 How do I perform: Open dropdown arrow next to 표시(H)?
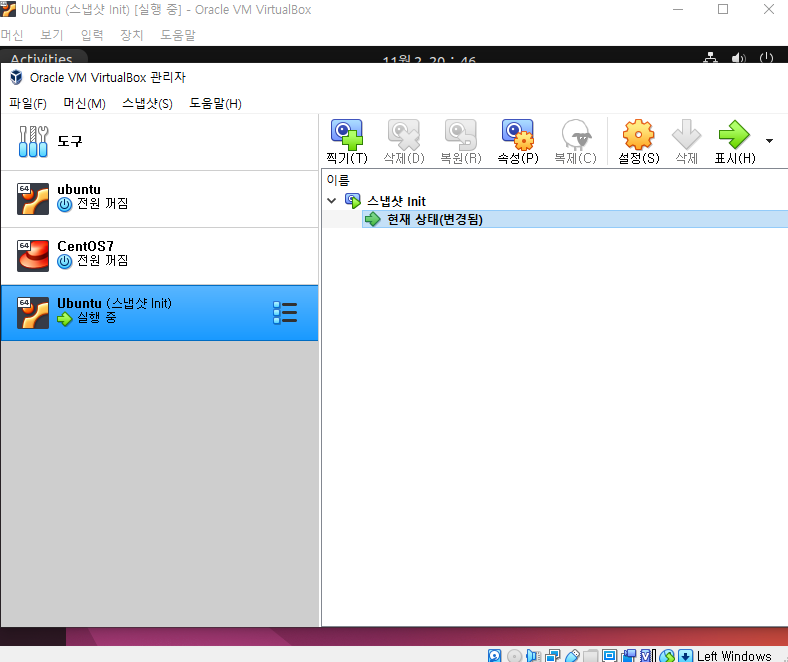click(x=769, y=141)
